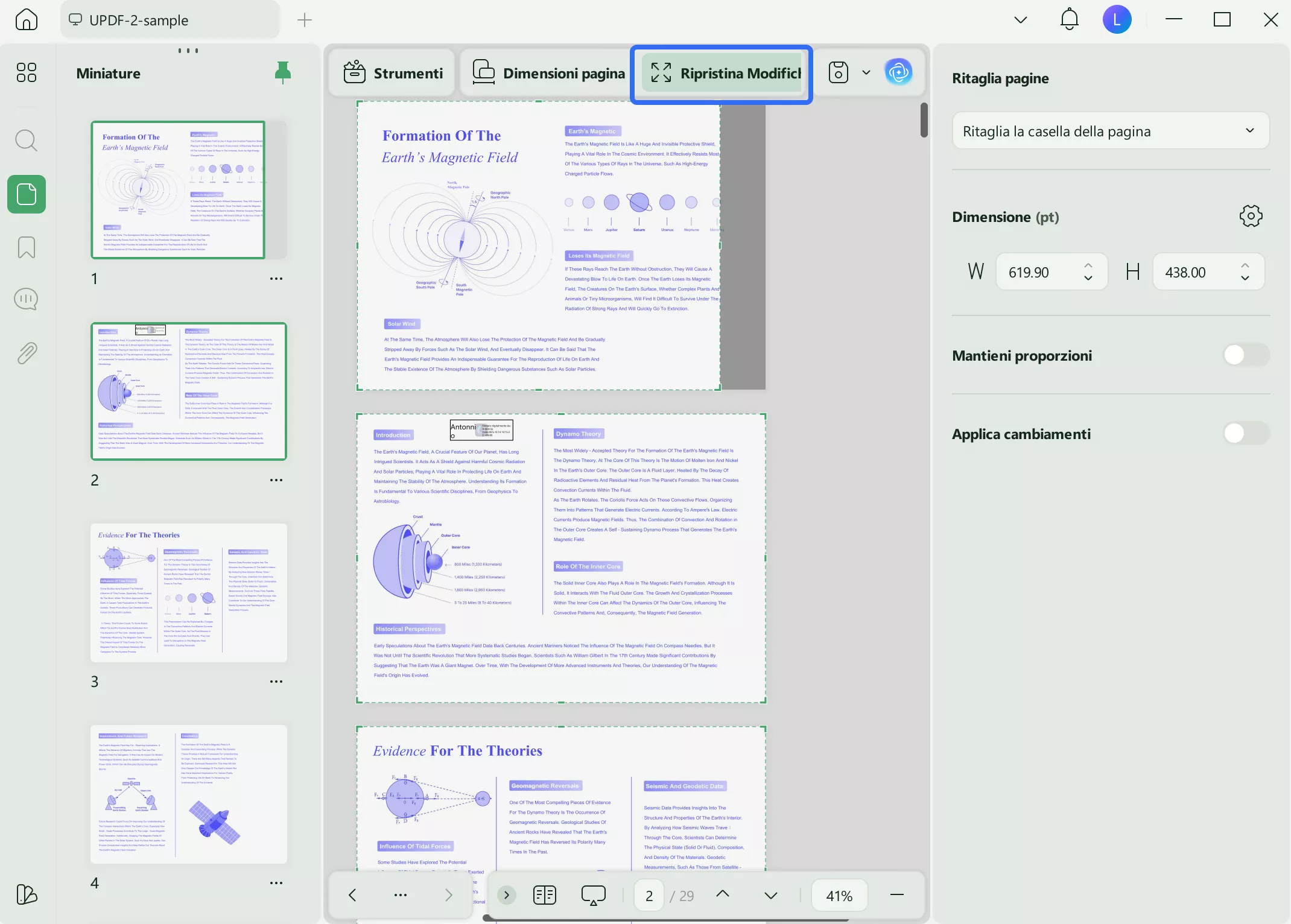
Task: Expand the save options dropdown arrow
Action: [866, 72]
